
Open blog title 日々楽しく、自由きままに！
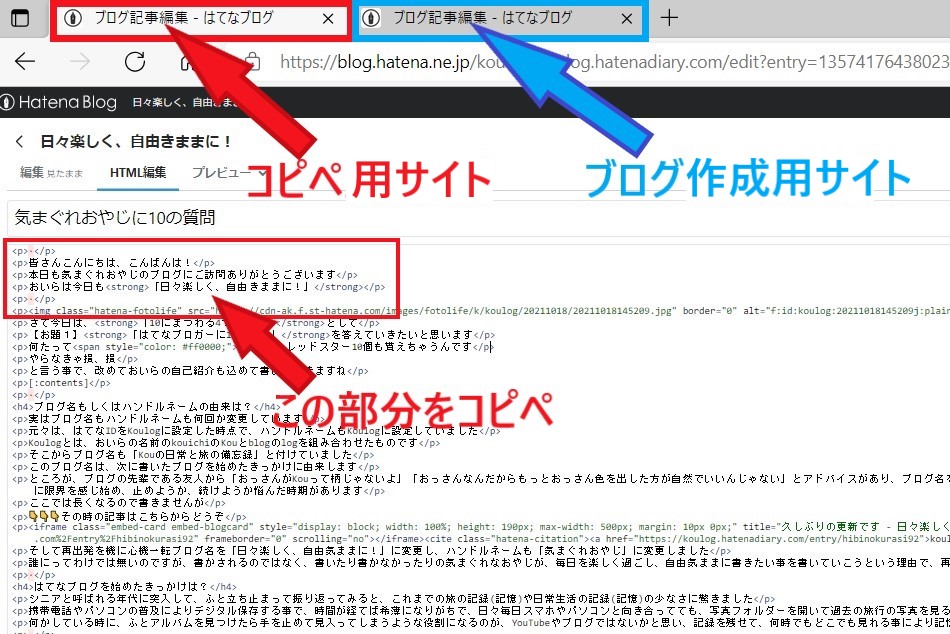coord(136,142)
